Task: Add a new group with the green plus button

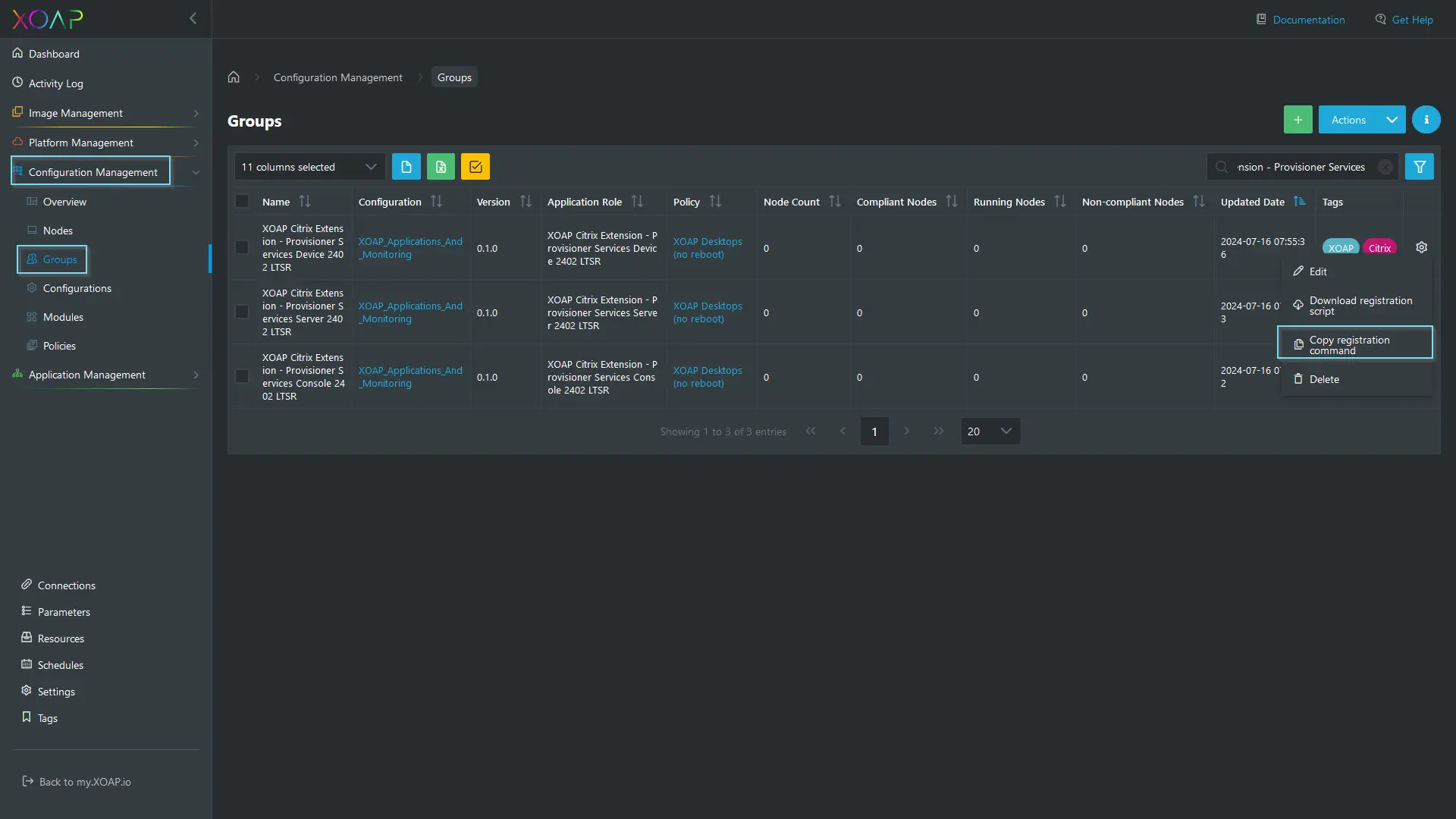Action: click(1298, 120)
